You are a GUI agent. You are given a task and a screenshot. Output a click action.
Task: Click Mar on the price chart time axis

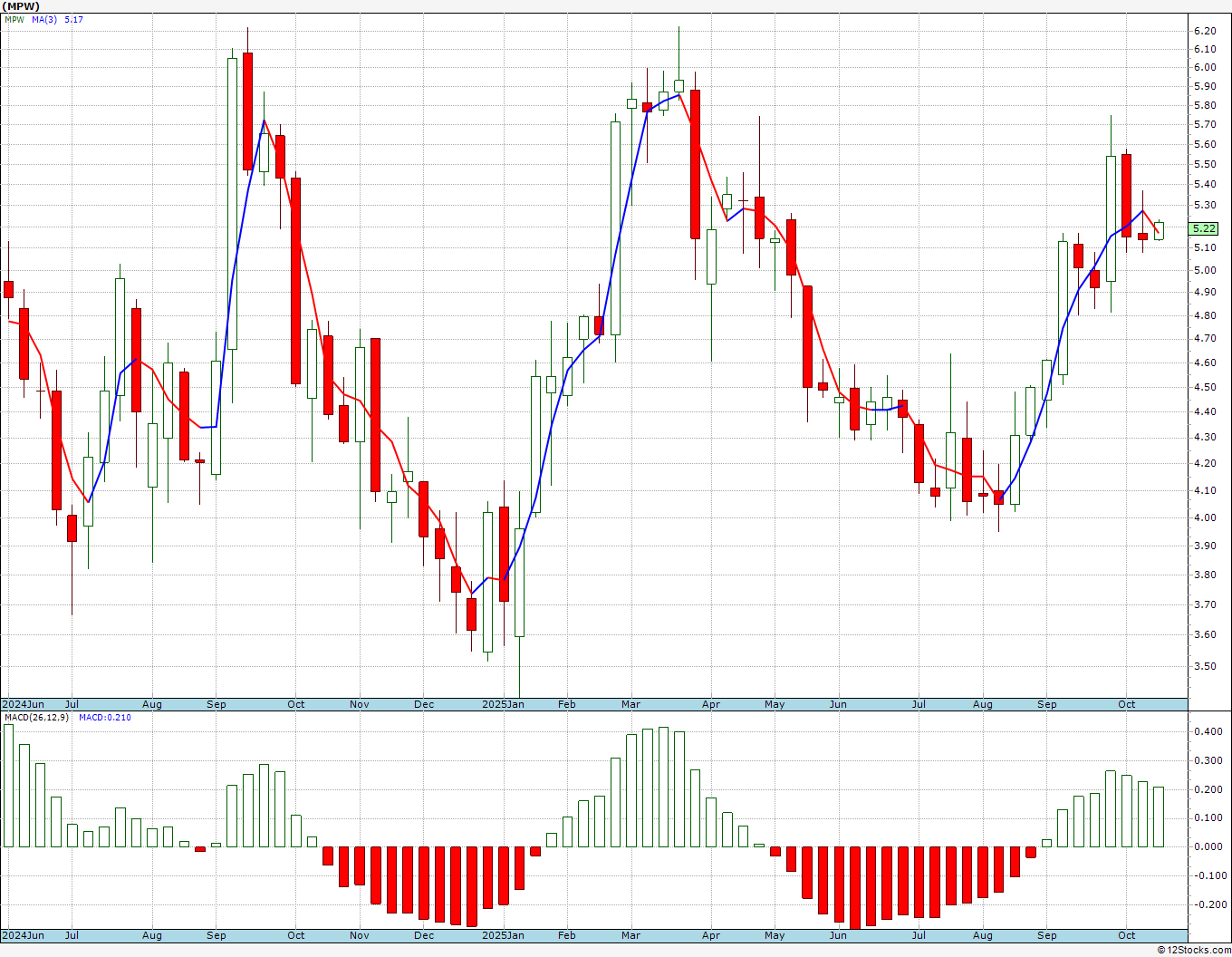630,704
